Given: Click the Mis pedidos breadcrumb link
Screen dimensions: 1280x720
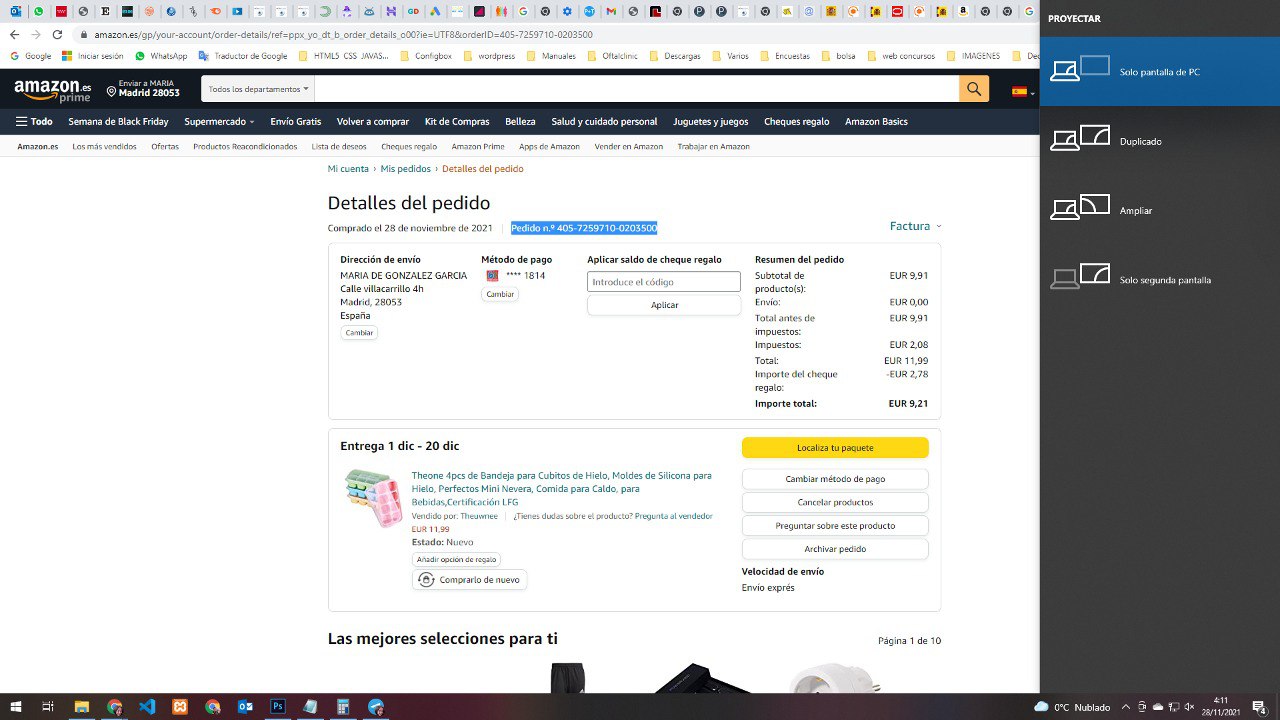Looking at the screenshot, I should [x=405, y=169].
